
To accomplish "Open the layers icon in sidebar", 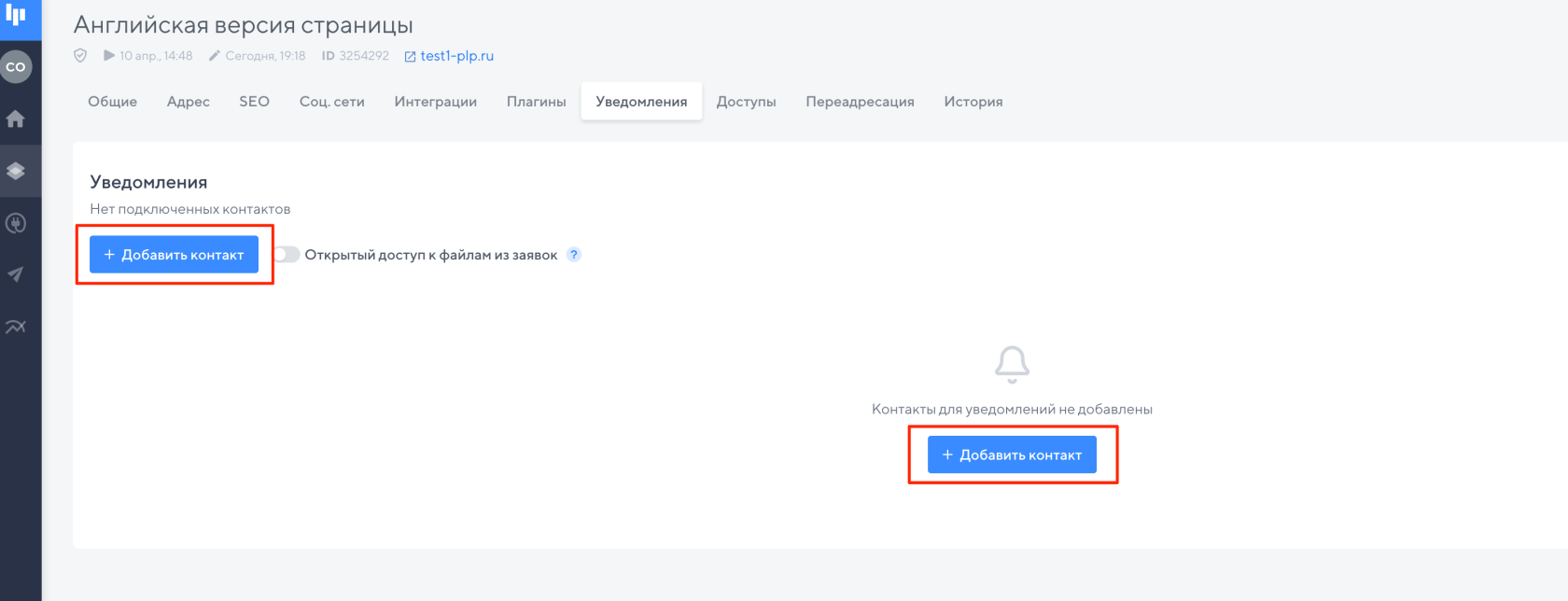I will click(x=16, y=171).
